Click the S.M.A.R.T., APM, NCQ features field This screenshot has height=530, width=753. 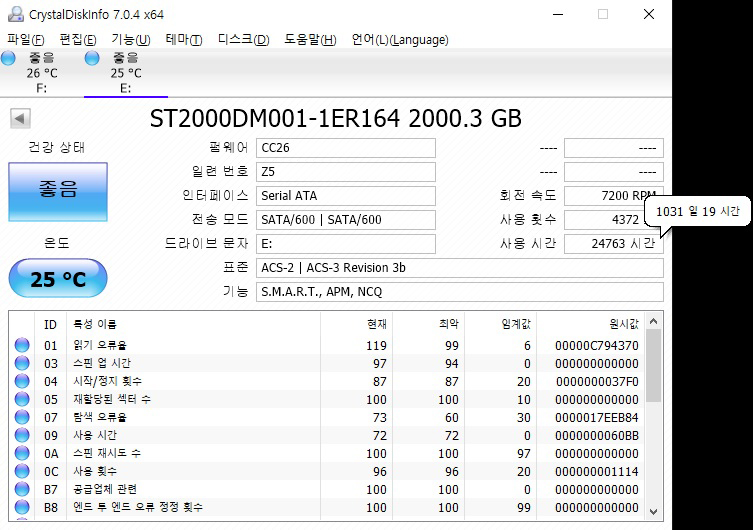point(460,292)
